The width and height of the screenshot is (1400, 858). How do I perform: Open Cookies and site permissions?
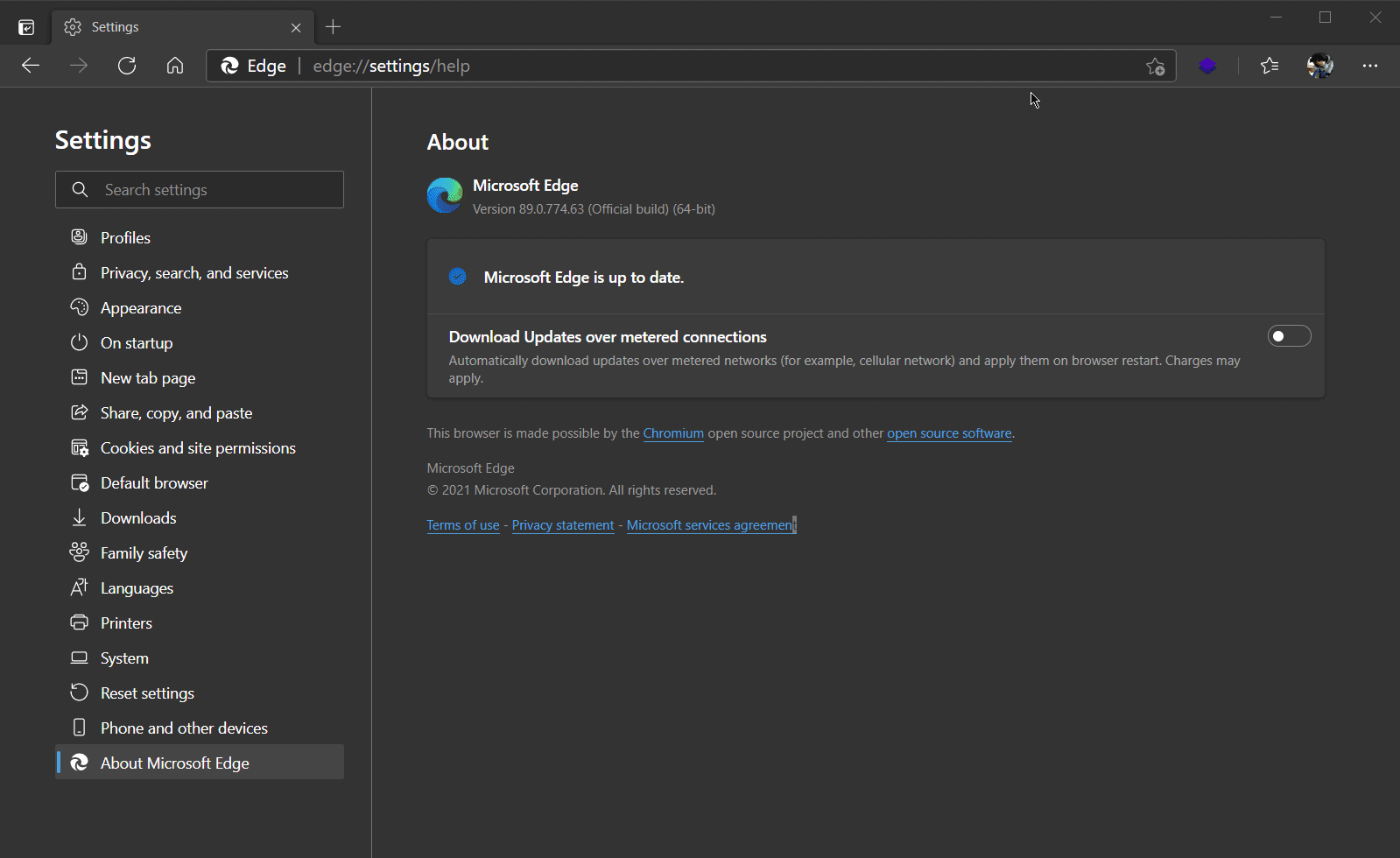(200, 447)
